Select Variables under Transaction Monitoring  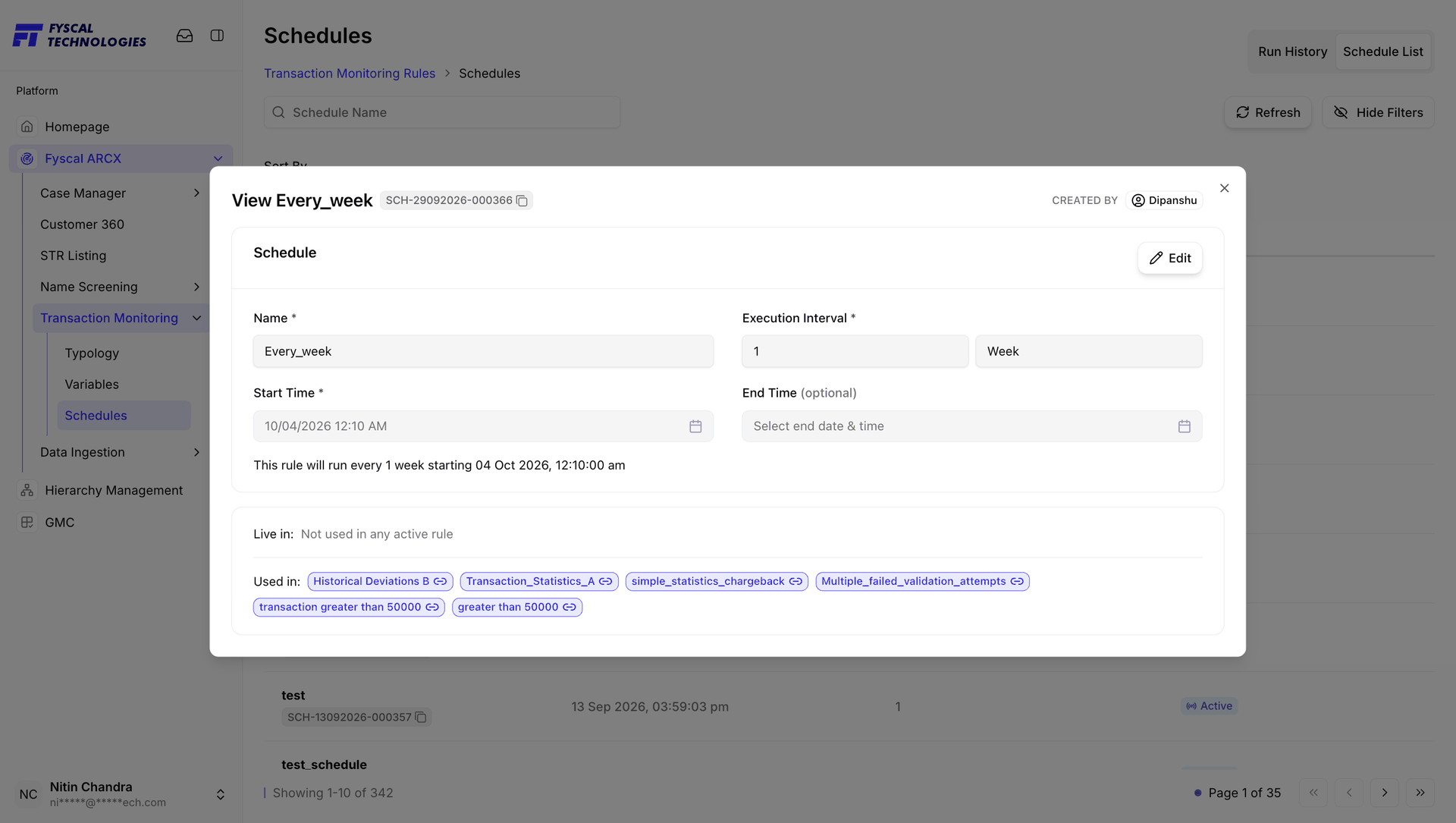click(92, 385)
